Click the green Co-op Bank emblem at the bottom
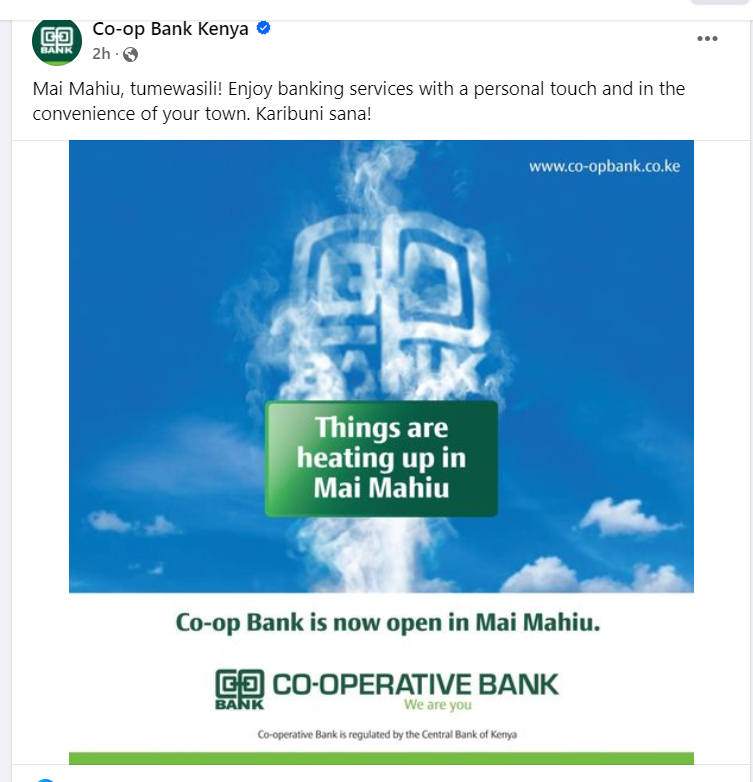Viewport: 753px width, 782px height. 239,689
